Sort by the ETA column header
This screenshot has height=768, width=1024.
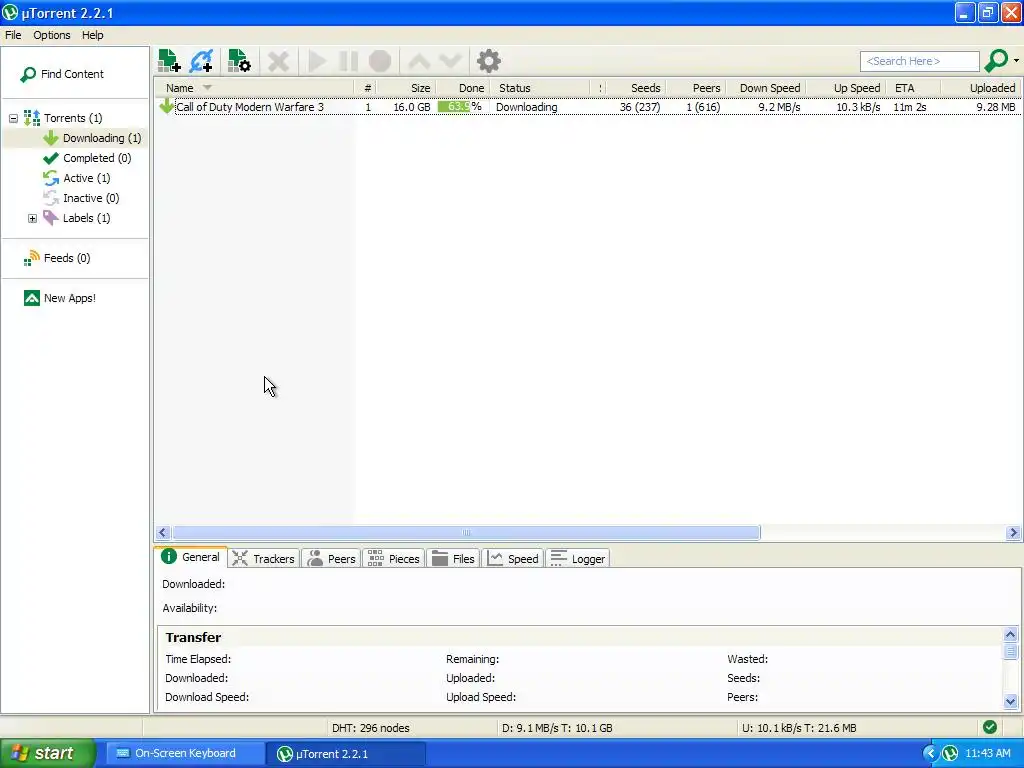(914, 88)
